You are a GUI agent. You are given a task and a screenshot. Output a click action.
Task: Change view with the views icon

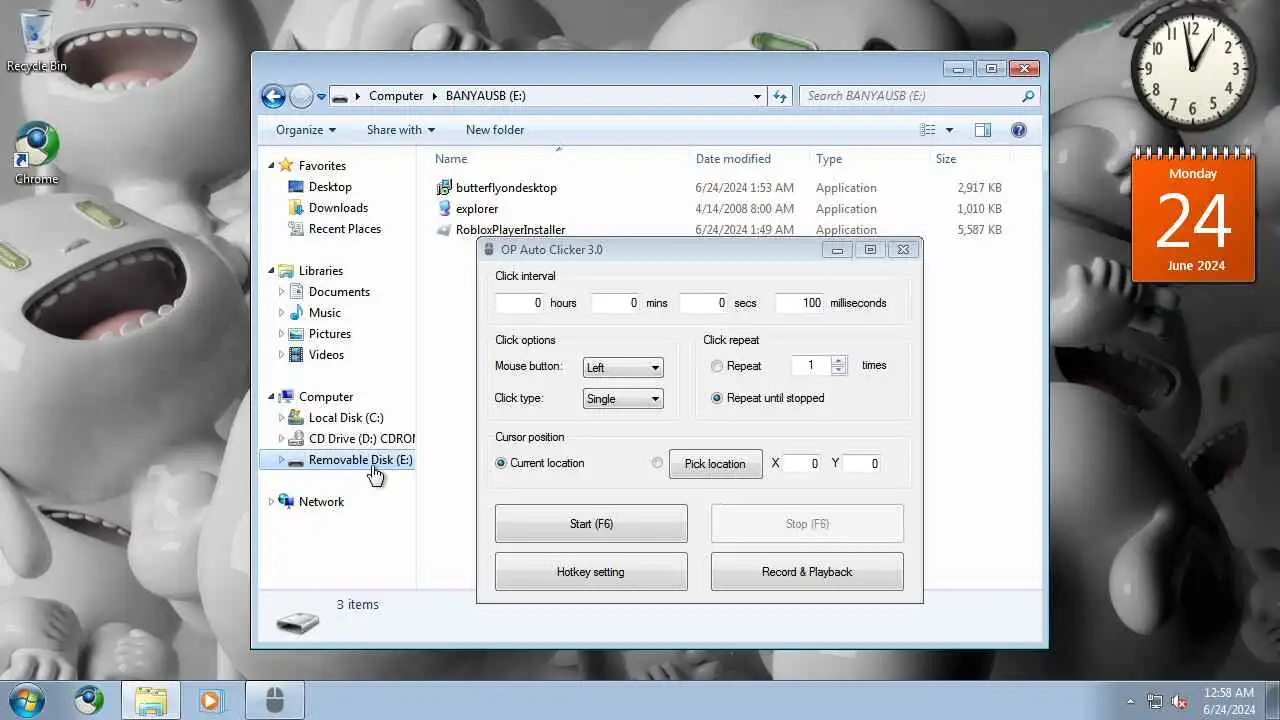928,130
